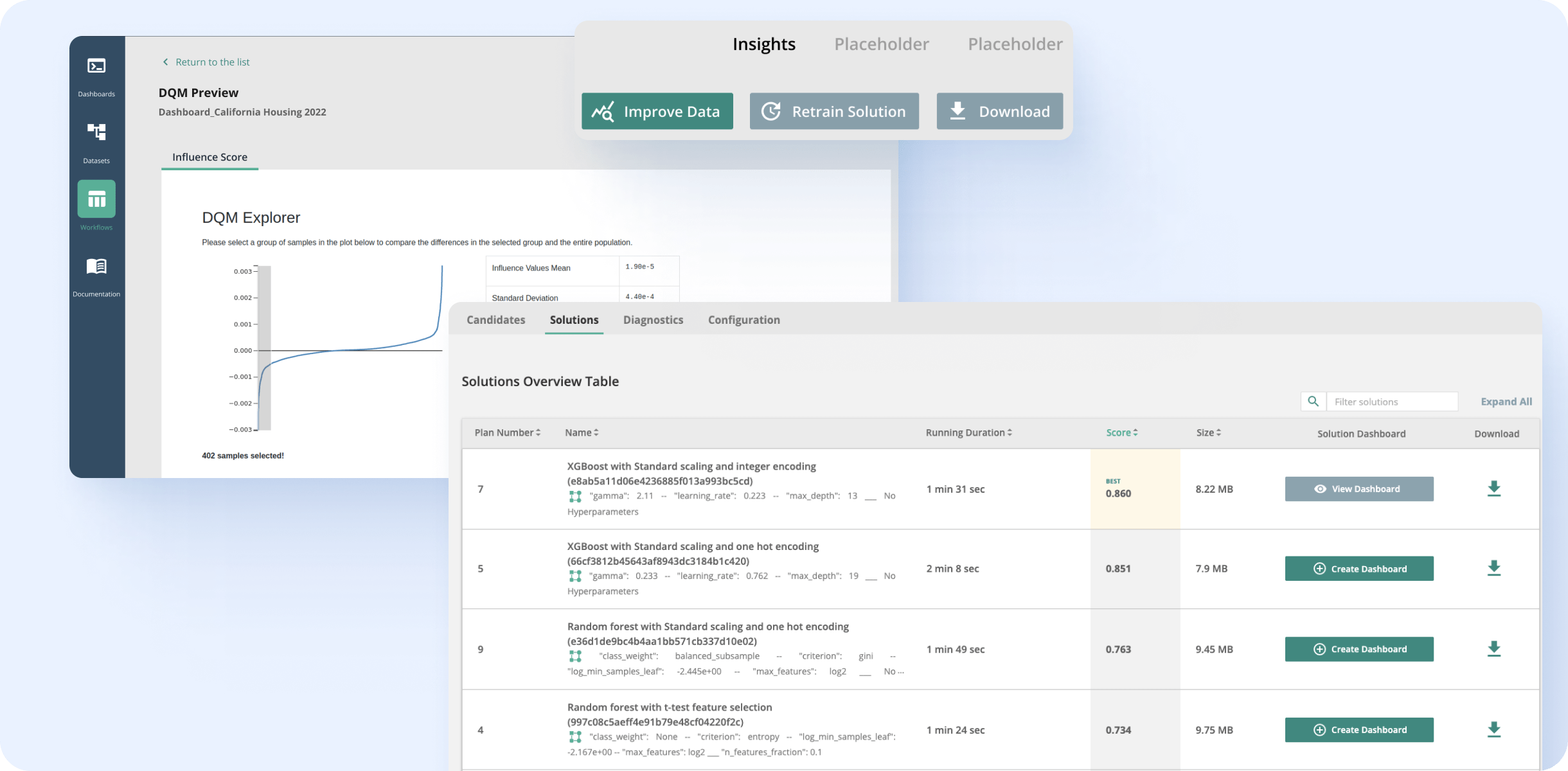Download plan 7 solution via arrow icon

1494,489
